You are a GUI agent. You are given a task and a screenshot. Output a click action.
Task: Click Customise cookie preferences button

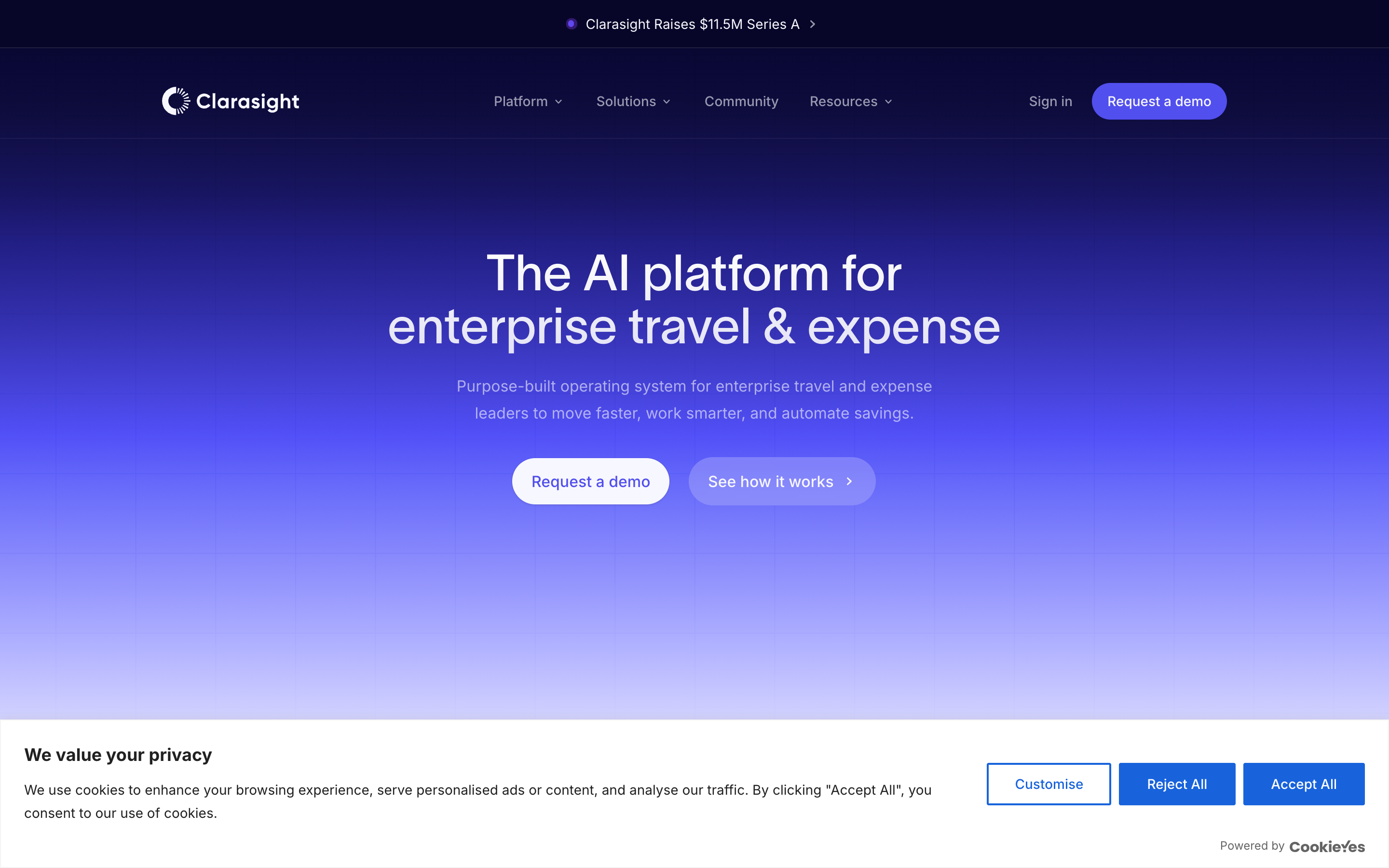[1049, 784]
